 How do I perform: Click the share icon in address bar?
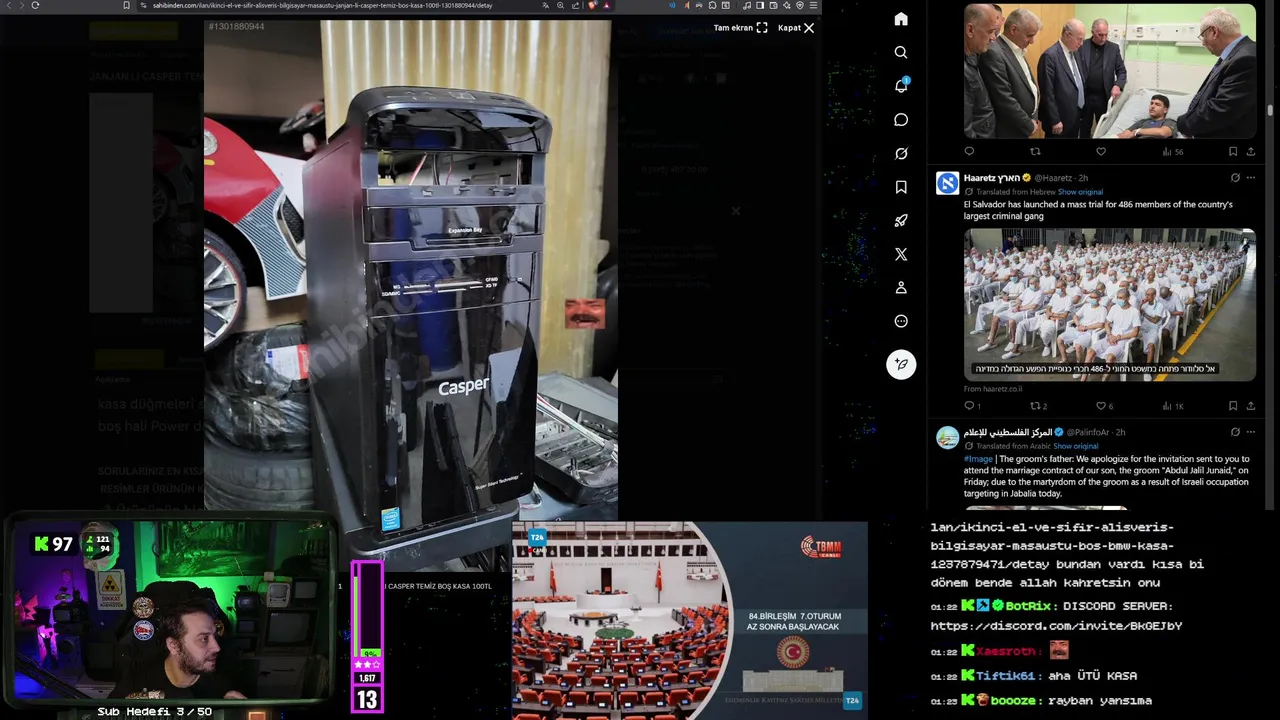[576, 5]
